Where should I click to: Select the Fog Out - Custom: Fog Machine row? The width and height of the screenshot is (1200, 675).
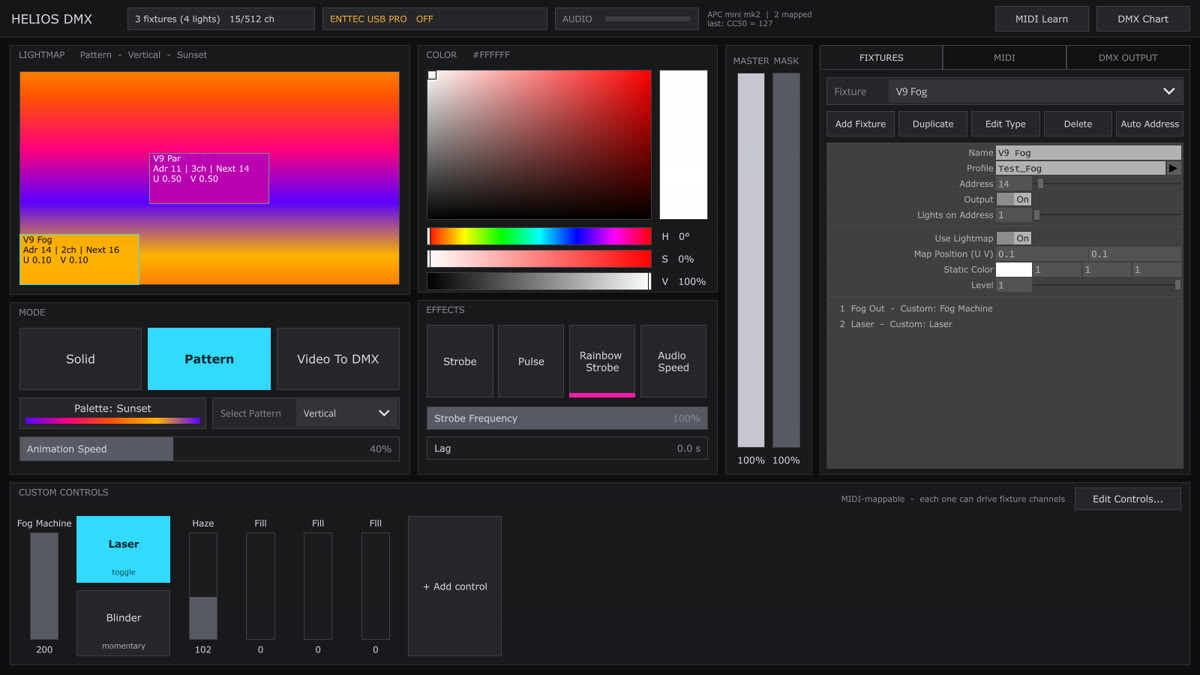click(916, 308)
